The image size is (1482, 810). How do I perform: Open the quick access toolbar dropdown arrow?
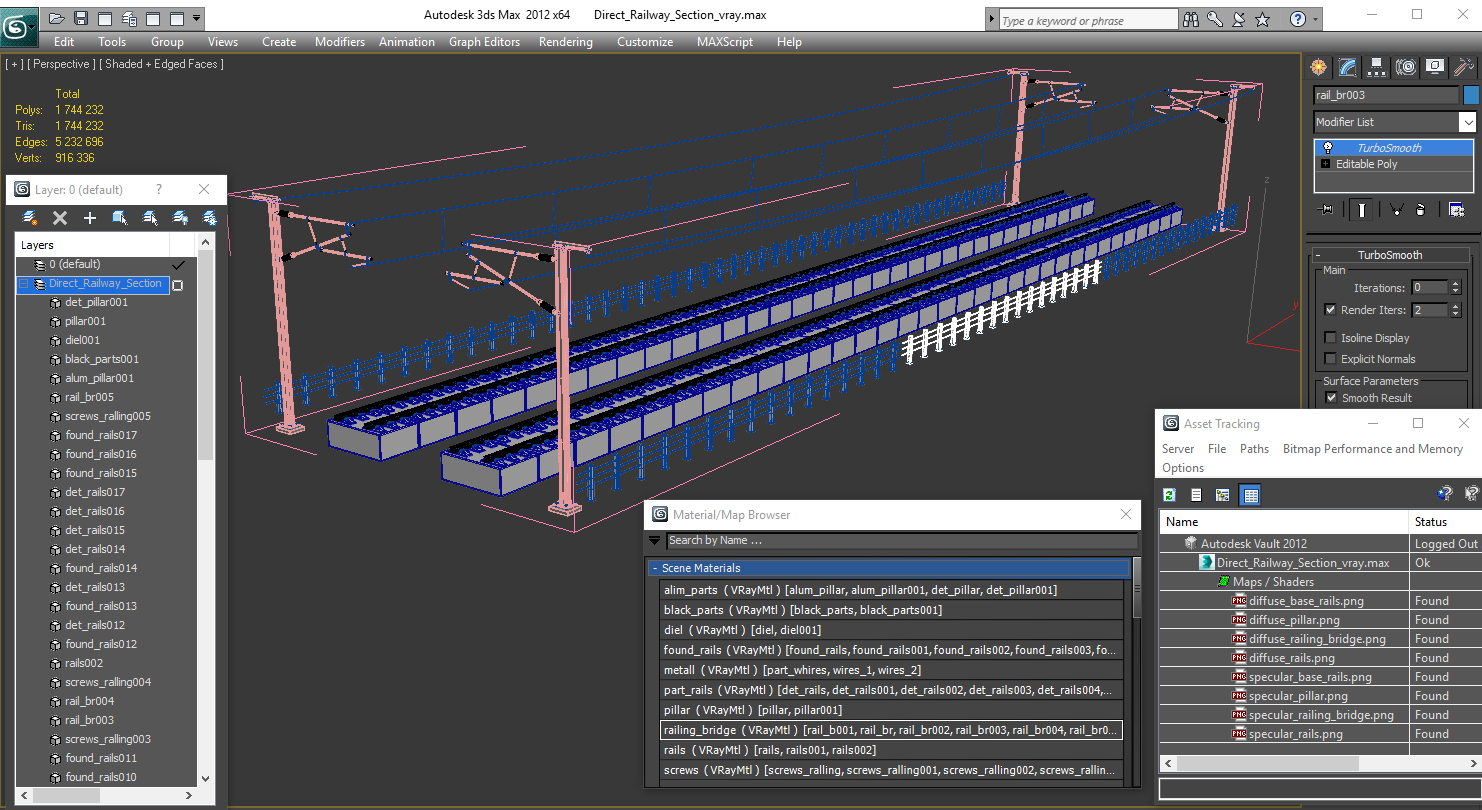(197, 18)
